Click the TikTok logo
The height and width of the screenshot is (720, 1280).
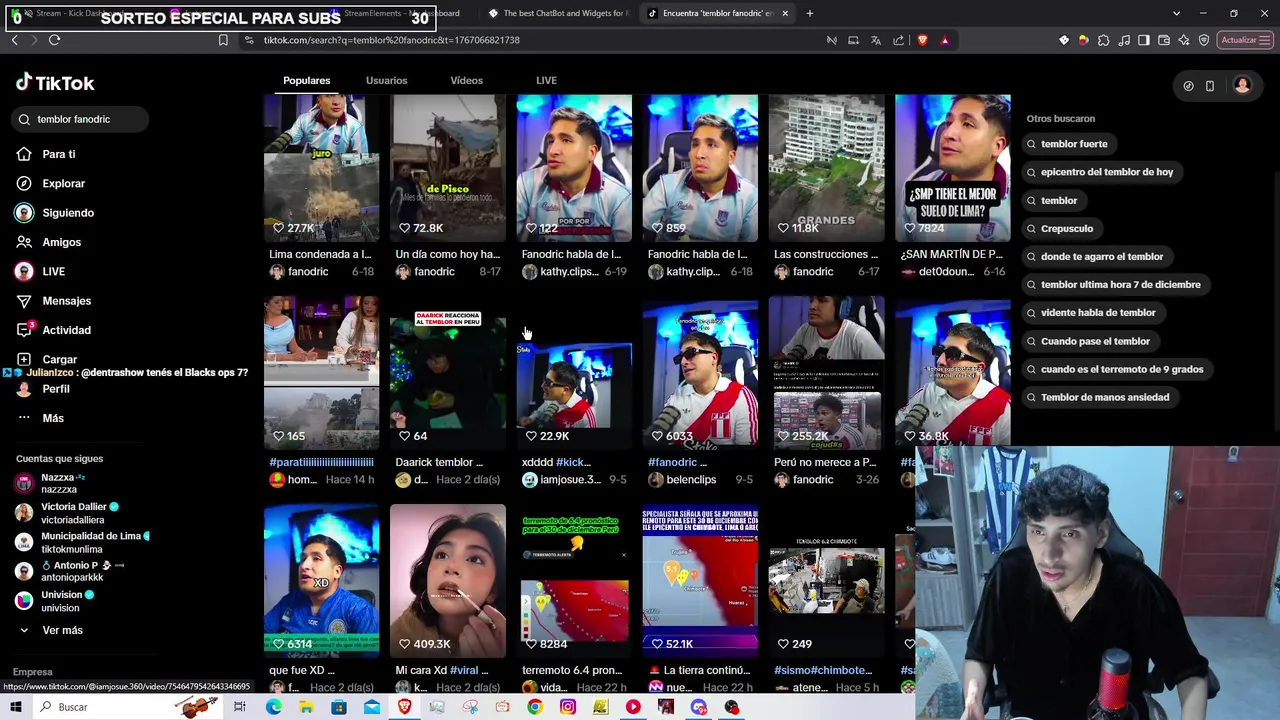coord(55,83)
